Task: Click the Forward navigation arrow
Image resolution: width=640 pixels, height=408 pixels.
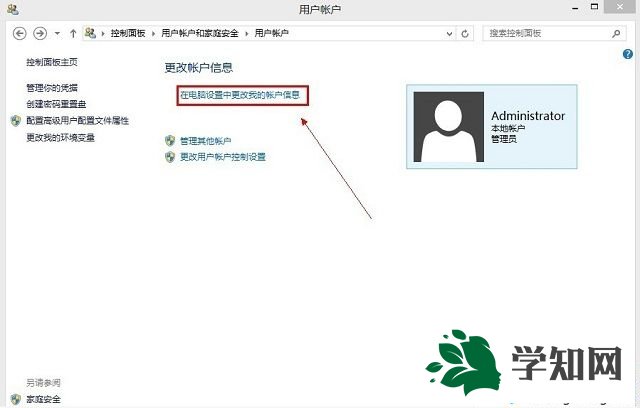Action: (x=40, y=33)
